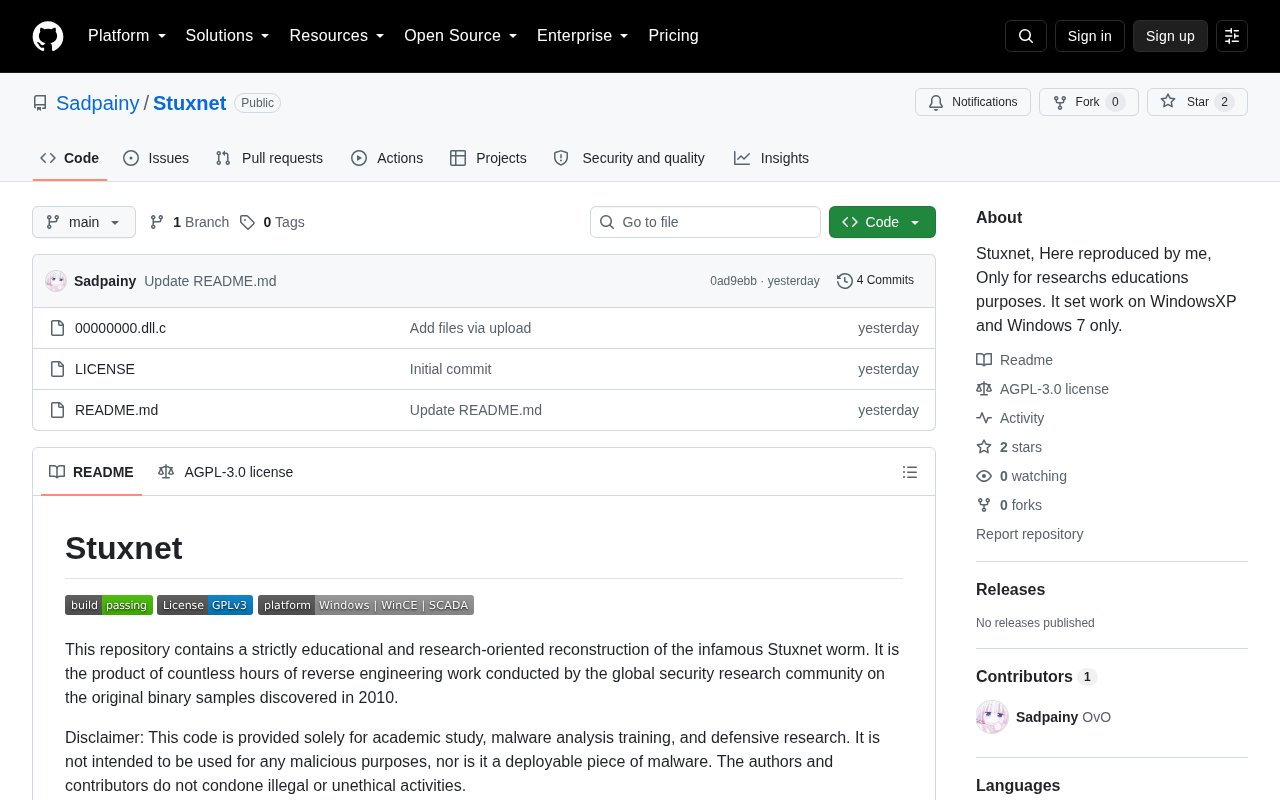Open the green Code dropdown button

pos(882,222)
